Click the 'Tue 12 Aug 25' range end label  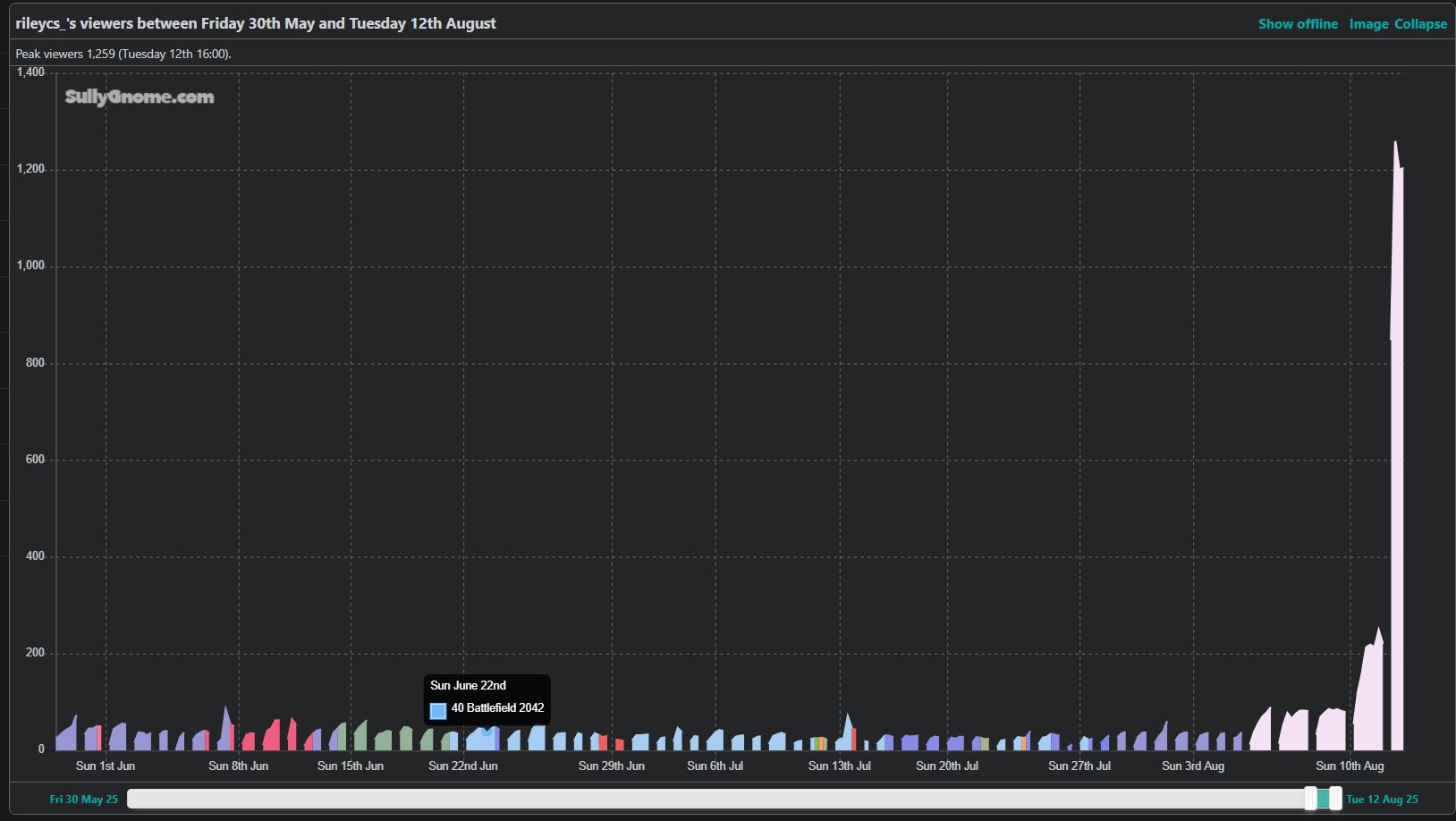point(1382,800)
